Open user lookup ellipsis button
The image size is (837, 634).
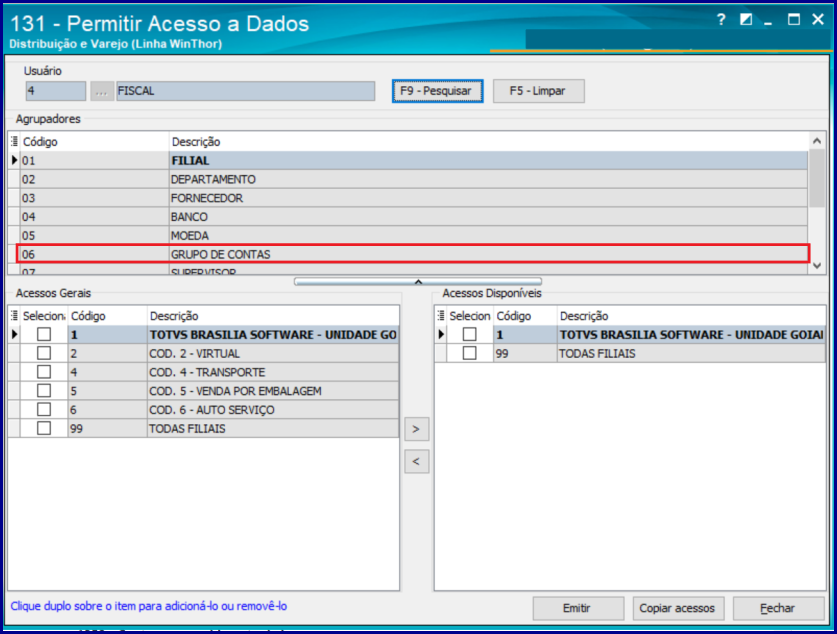101,91
